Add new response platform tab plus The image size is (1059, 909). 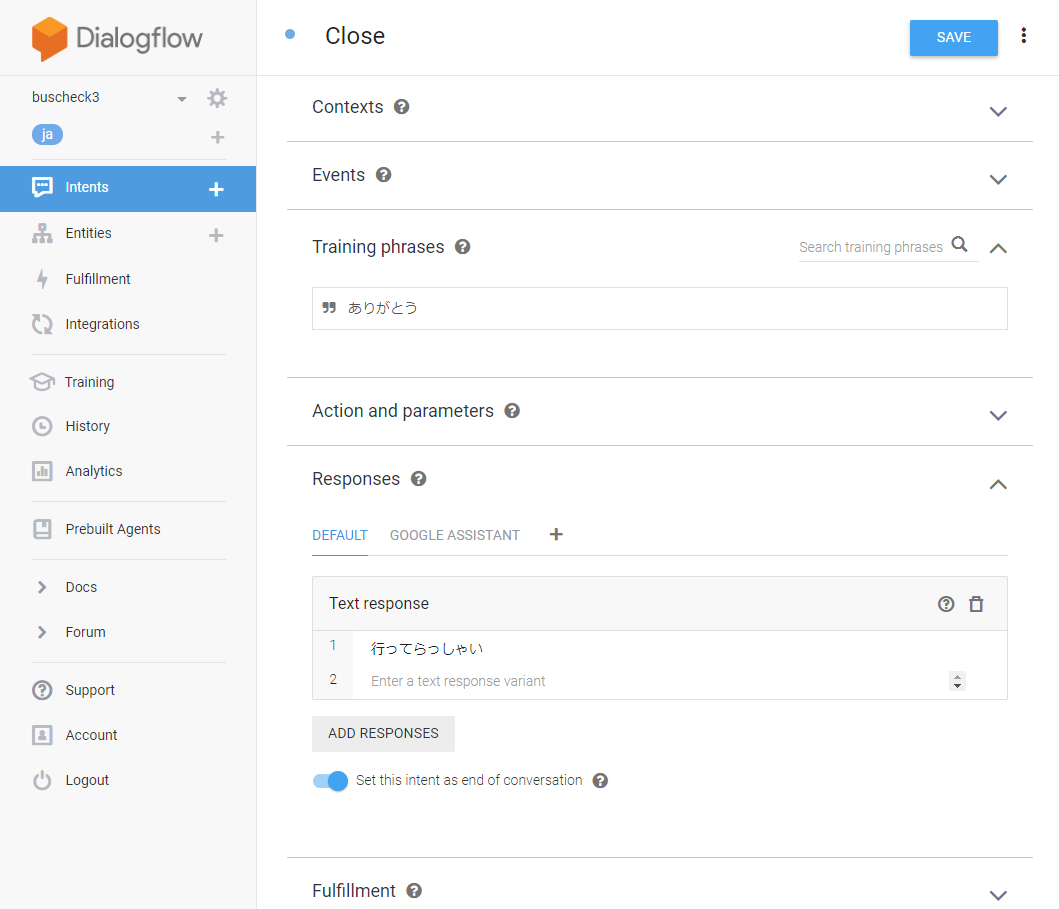(556, 535)
